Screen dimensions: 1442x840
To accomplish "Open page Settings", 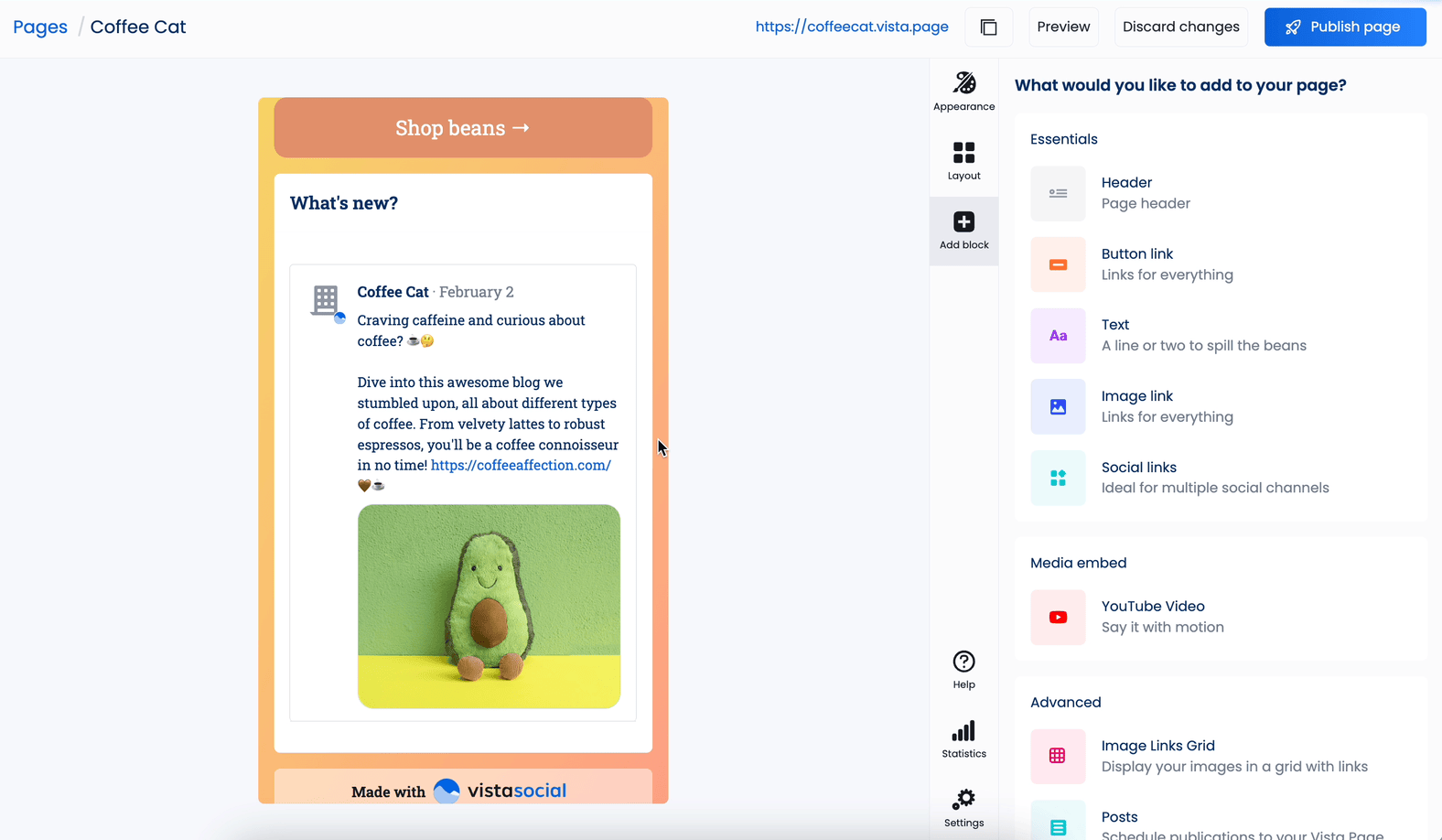I will pyautogui.click(x=963, y=808).
